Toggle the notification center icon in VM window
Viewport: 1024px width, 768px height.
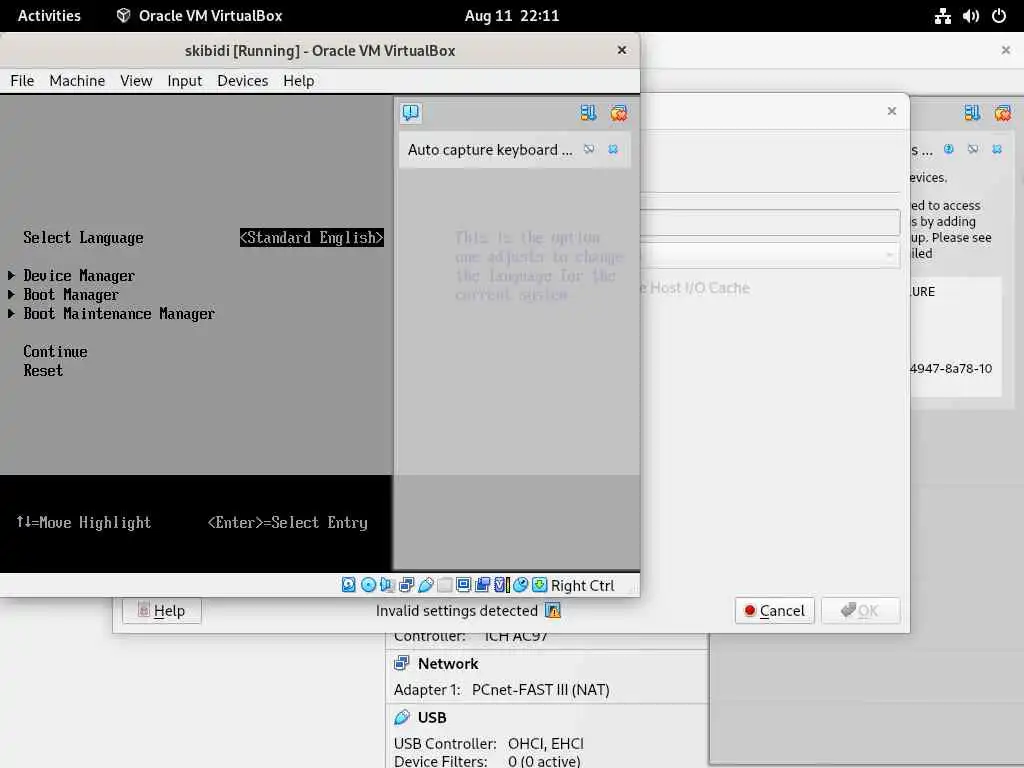tap(411, 113)
